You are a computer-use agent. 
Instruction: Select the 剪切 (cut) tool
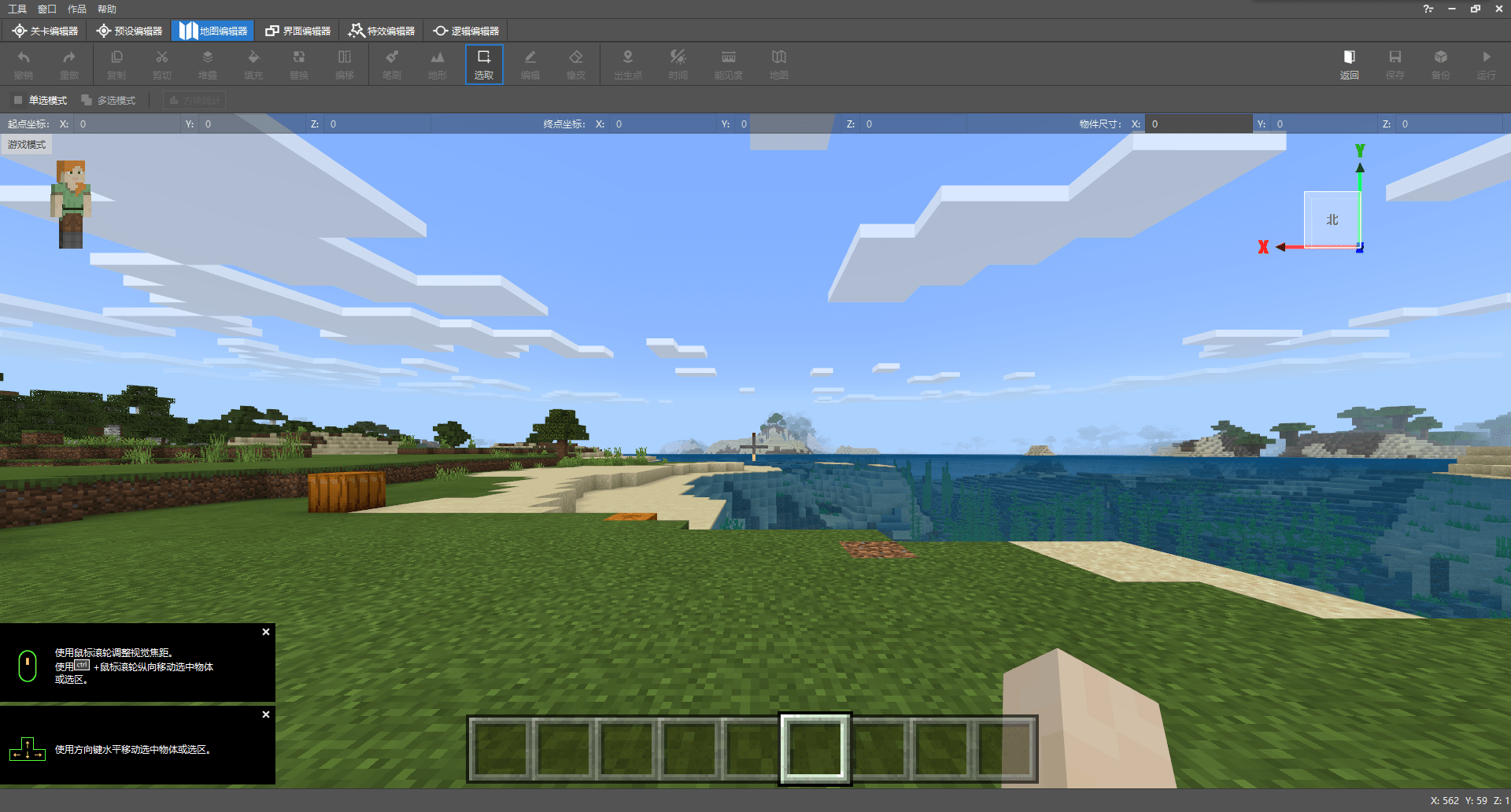(162, 64)
